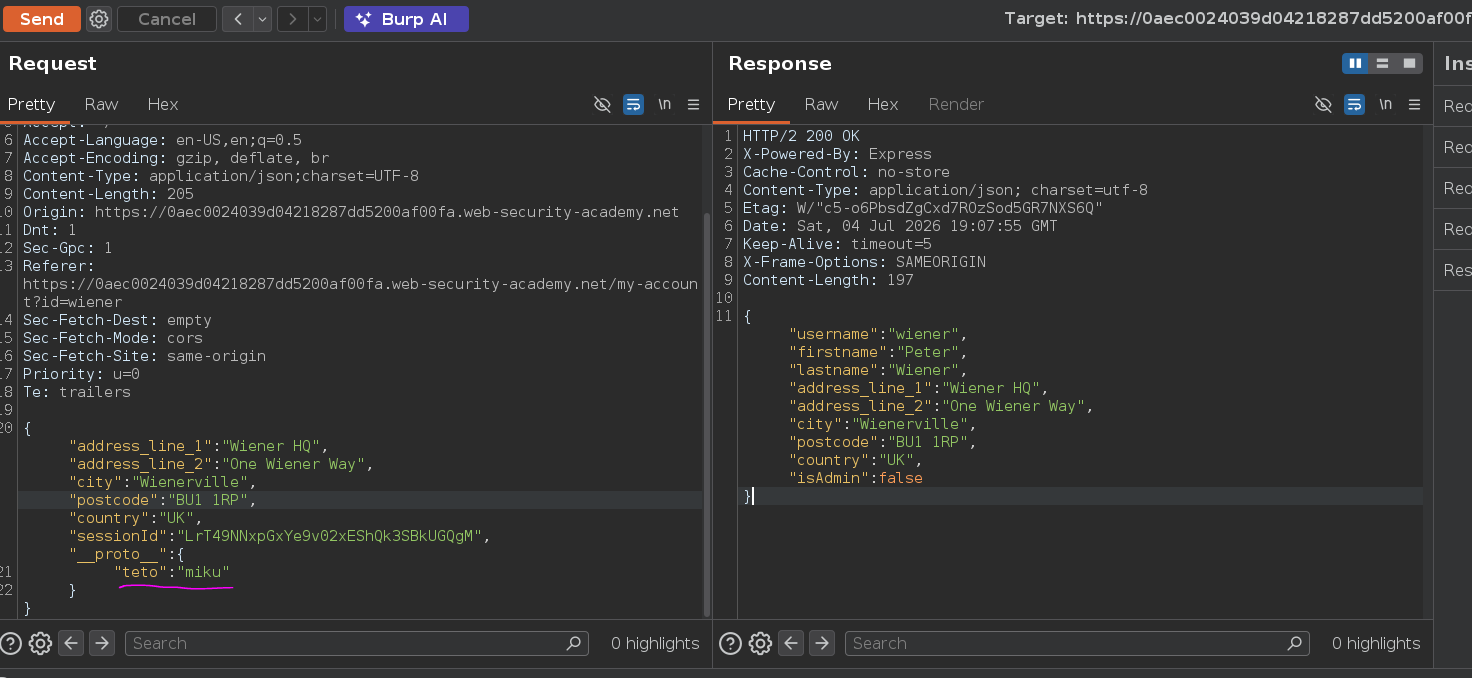Open Request search settings gear
The height and width of the screenshot is (678, 1472).
pos(40,643)
